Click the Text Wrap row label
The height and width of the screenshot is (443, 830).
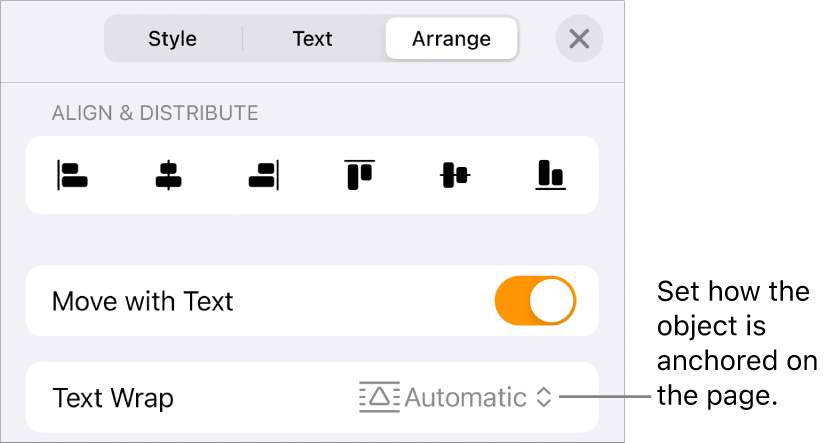pyautogui.click(x=113, y=398)
